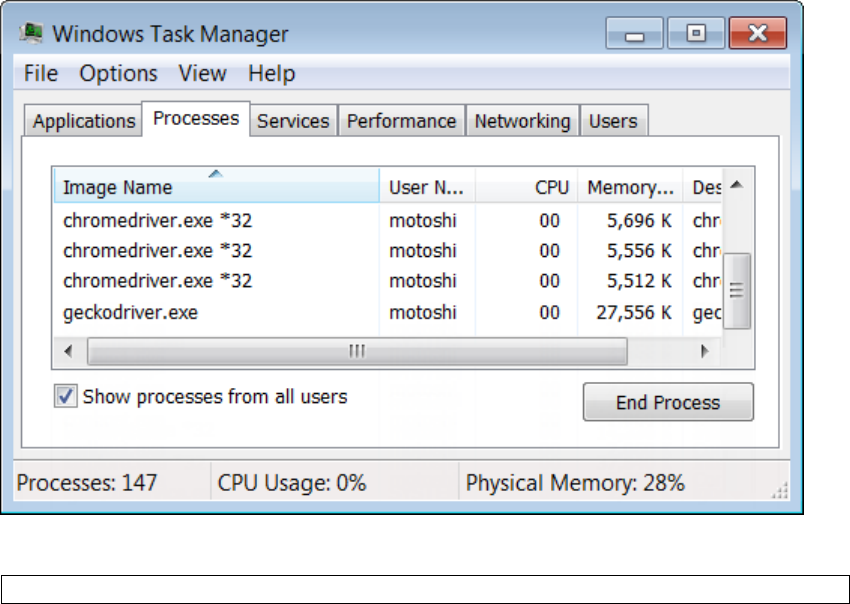Sort by the Memory column header
This screenshot has width=850, height=604.
point(630,187)
